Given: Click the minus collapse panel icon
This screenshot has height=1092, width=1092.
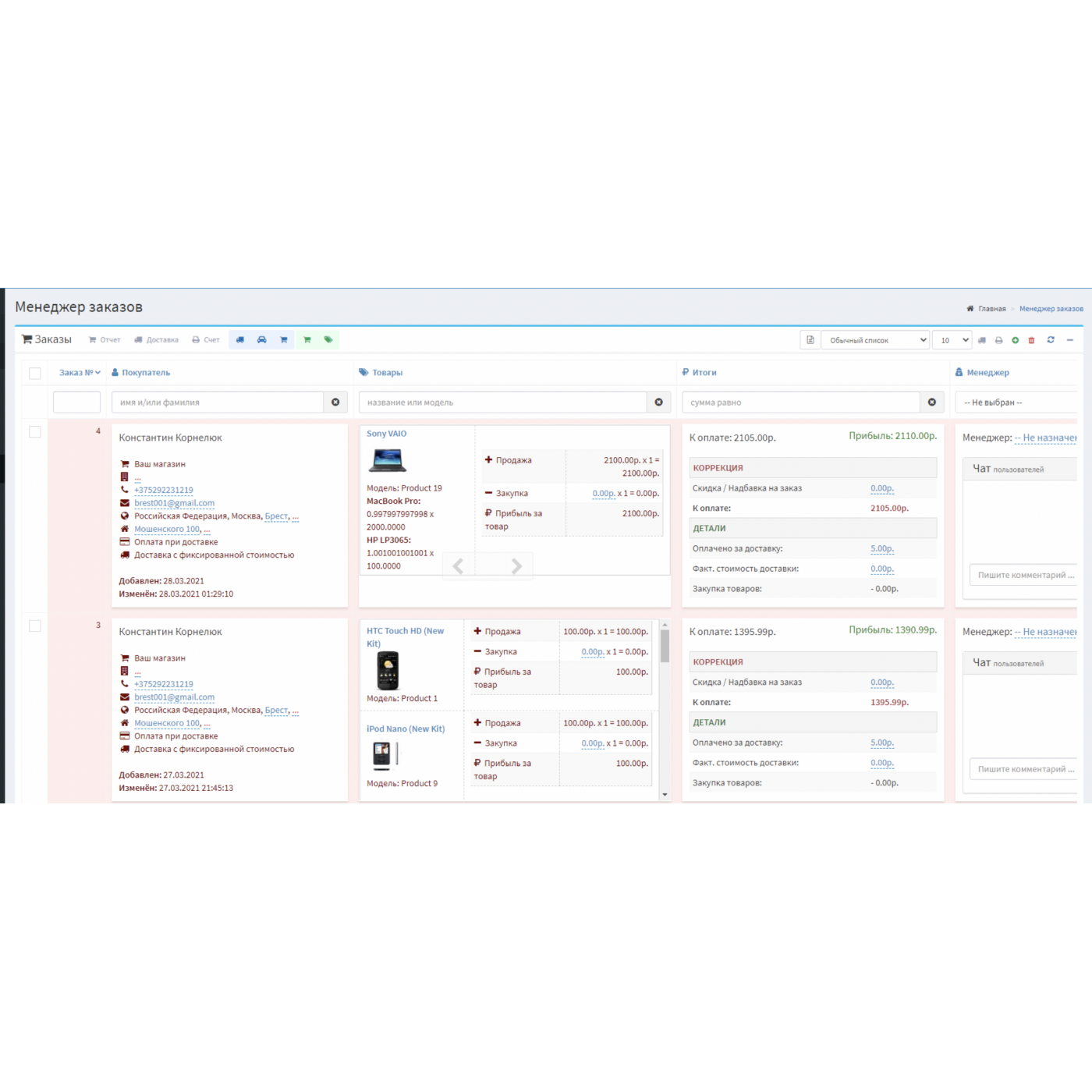Looking at the screenshot, I should pyautogui.click(x=1070, y=340).
